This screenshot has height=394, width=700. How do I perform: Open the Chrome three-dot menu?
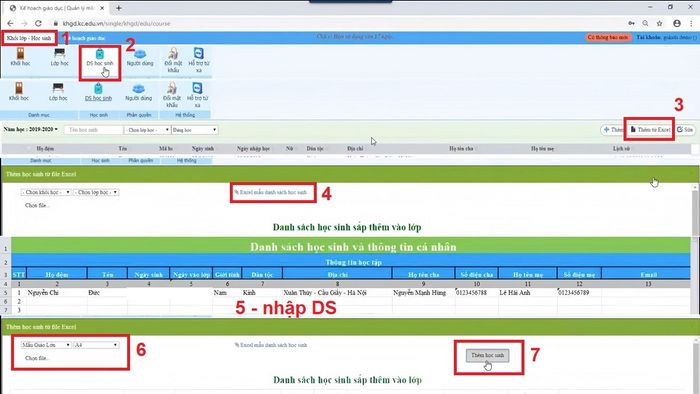(691, 23)
